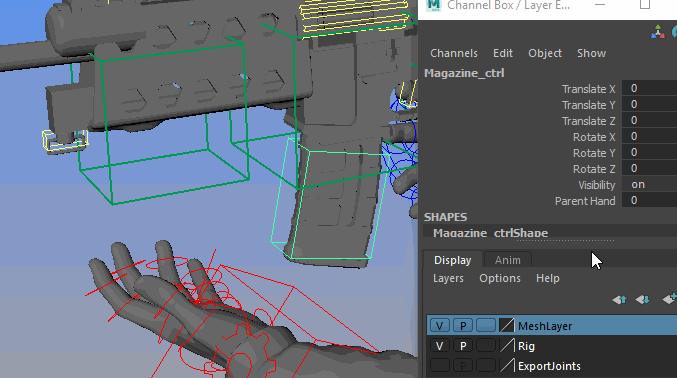The height and width of the screenshot is (378, 677).
Task: Switch to the Anim tab
Action: (508, 260)
